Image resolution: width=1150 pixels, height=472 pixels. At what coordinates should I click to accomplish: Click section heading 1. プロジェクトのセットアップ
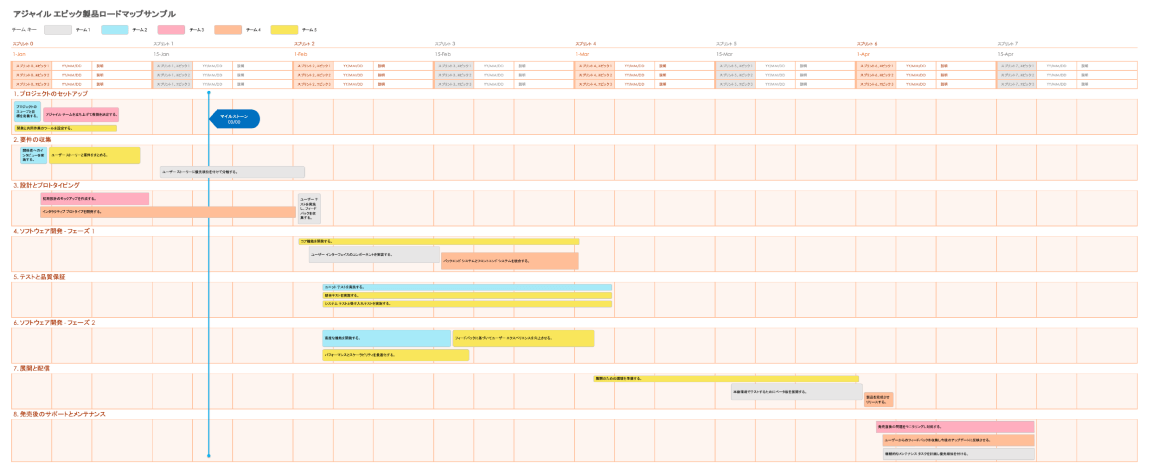(x=50, y=93)
